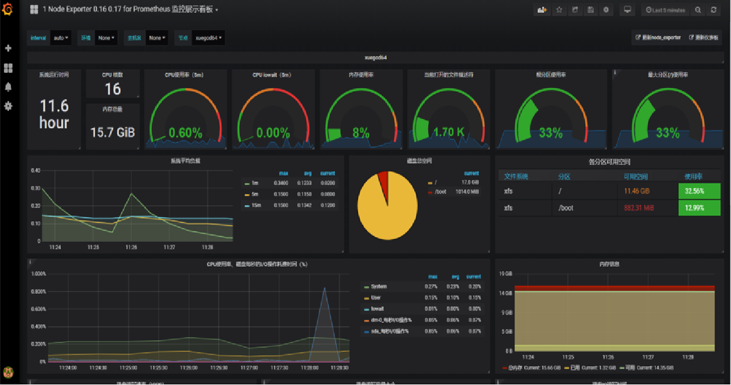Open the Configuration gear icon in sidebar
Viewport: 731px width, 385px height.
(8, 106)
